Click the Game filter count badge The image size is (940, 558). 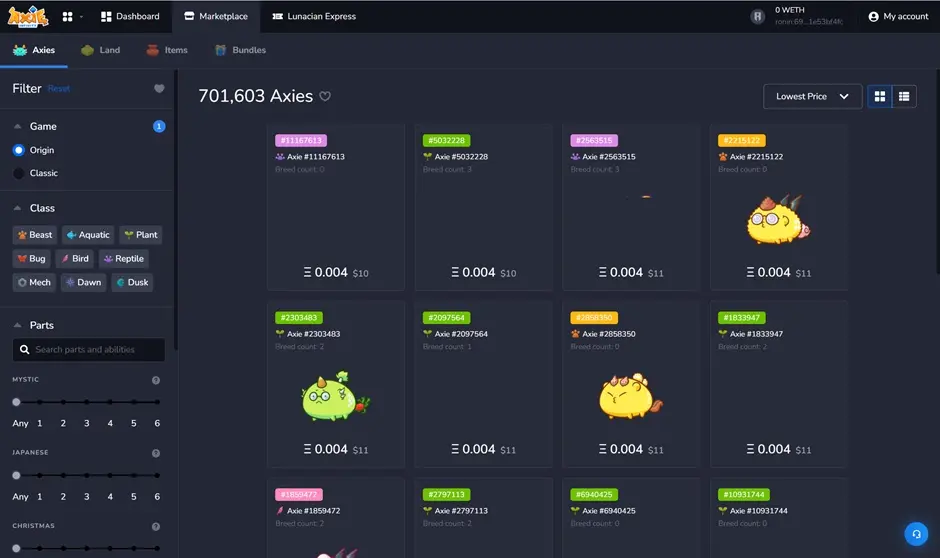[159, 126]
